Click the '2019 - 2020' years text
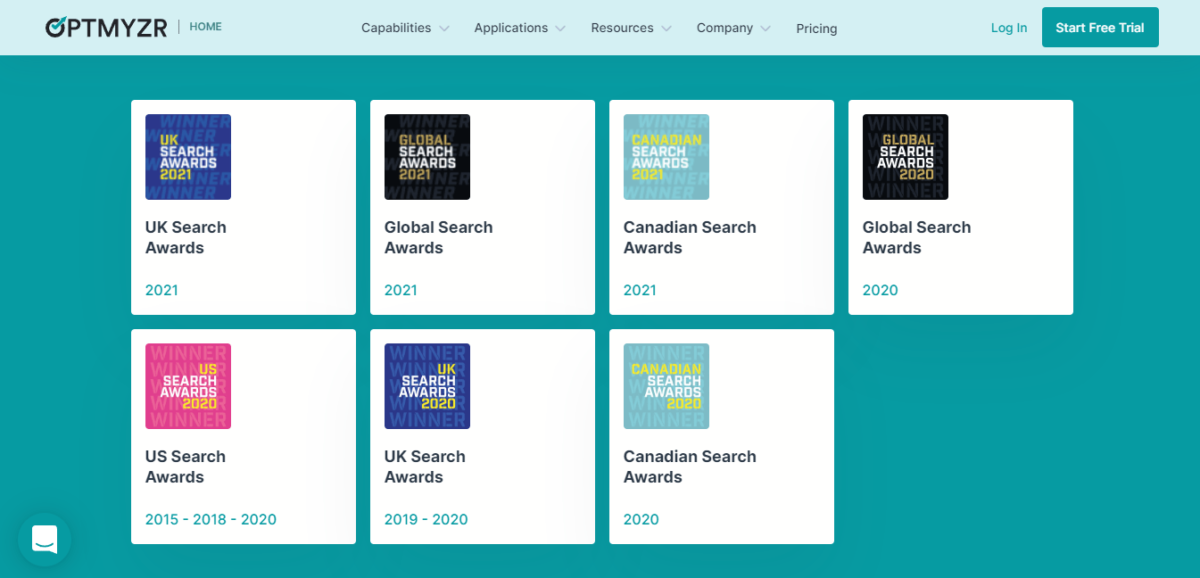 [x=426, y=520]
